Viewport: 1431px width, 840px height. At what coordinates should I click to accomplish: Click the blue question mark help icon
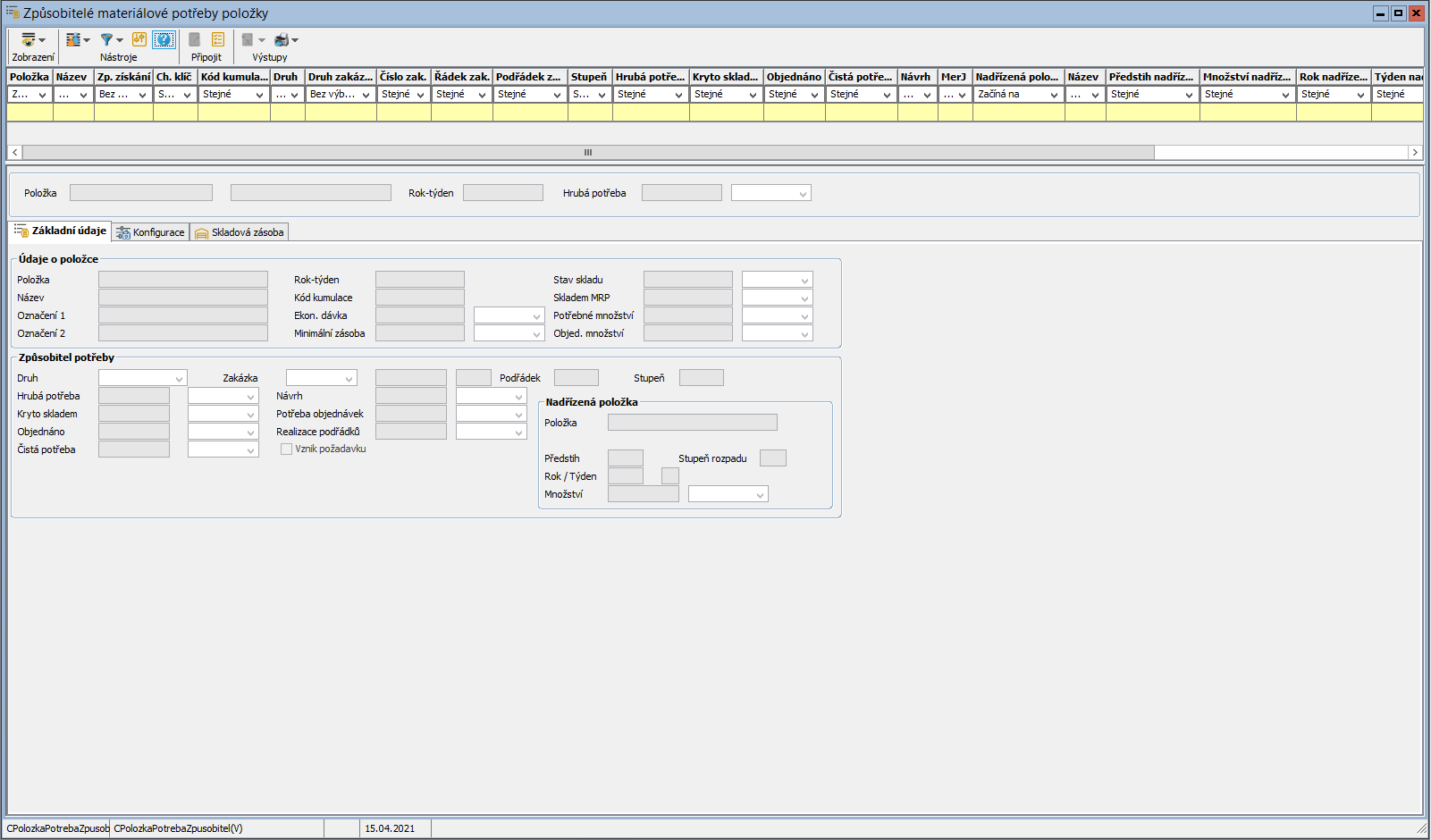(x=164, y=39)
